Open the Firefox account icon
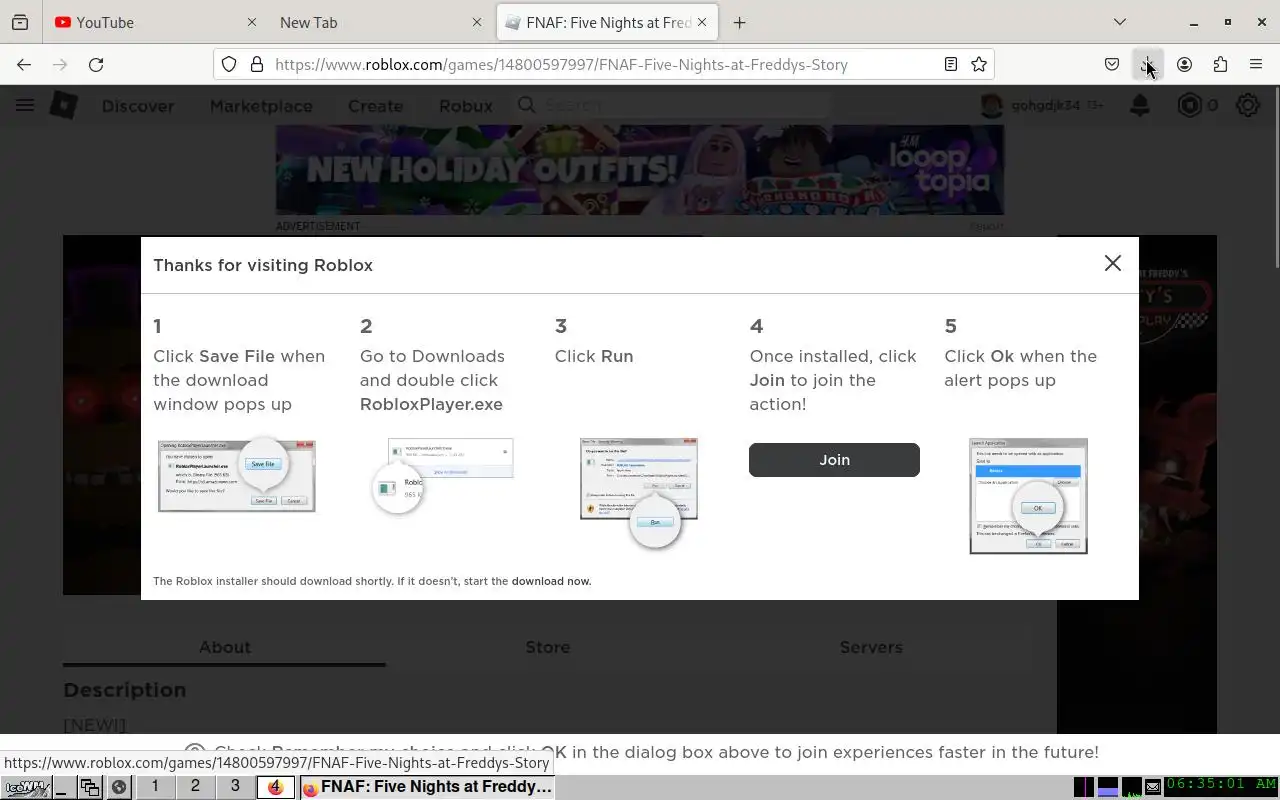1280x800 pixels. pyautogui.click(x=1184, y=64)
